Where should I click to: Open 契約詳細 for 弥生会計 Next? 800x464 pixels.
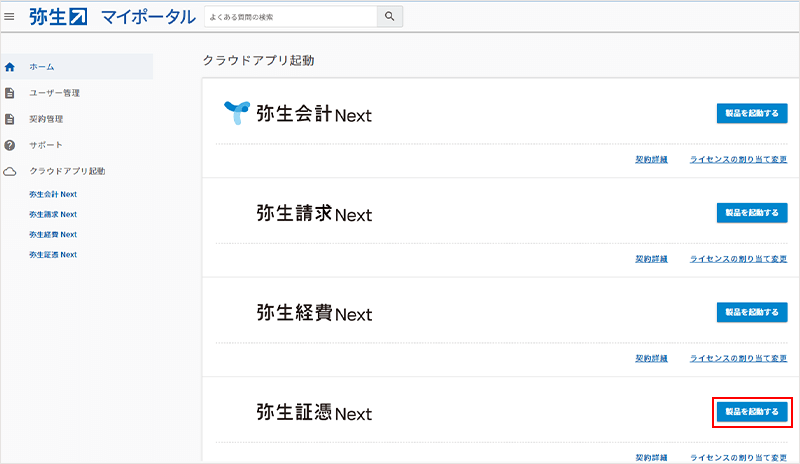click(652, 160)
